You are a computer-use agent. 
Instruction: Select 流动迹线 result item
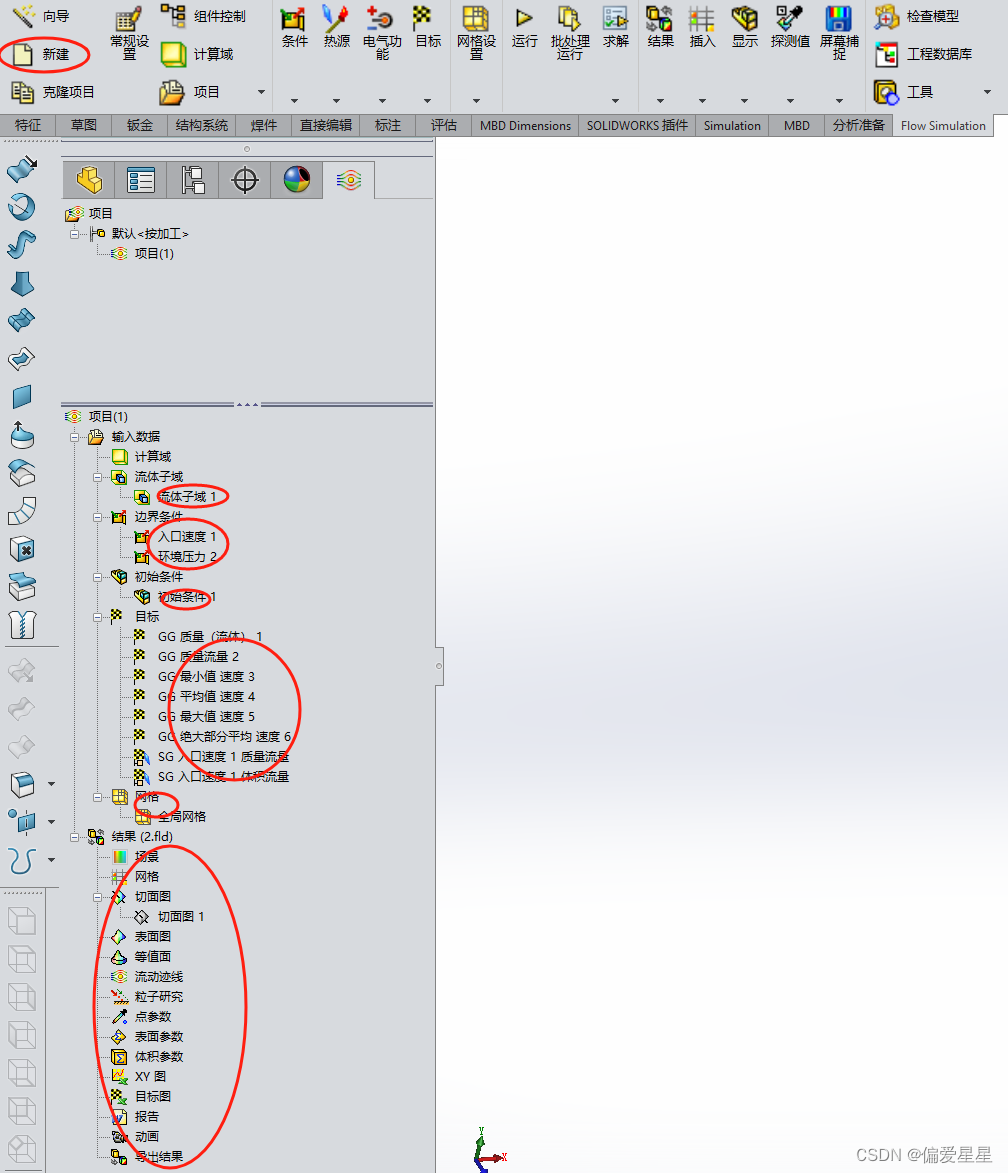[159, 977]
